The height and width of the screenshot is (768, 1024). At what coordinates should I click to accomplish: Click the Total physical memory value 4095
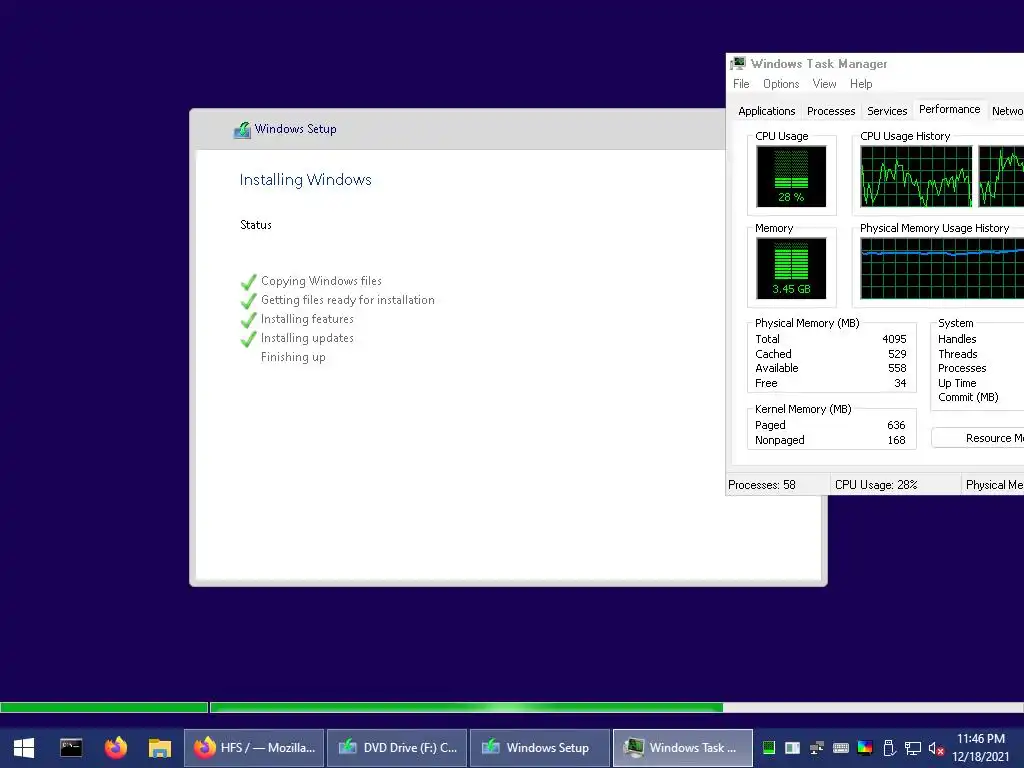click(894, 339)
